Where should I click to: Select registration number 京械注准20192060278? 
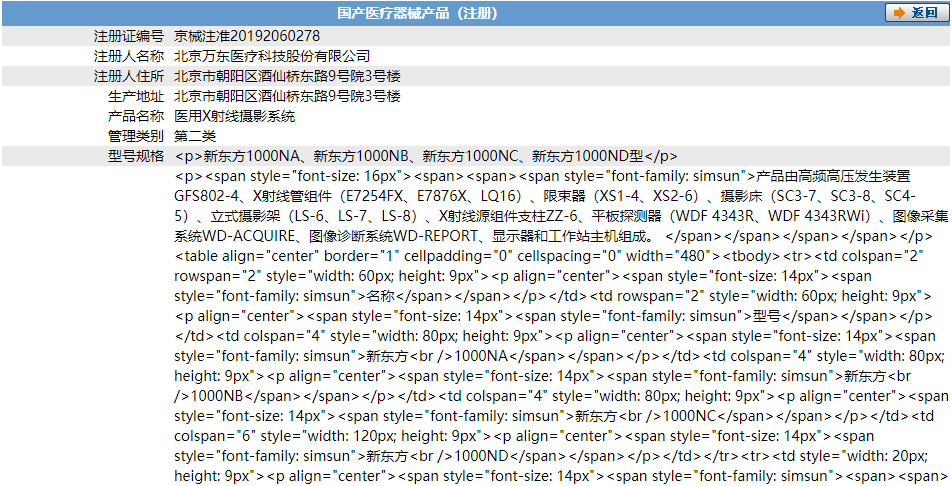coord(247,36)
